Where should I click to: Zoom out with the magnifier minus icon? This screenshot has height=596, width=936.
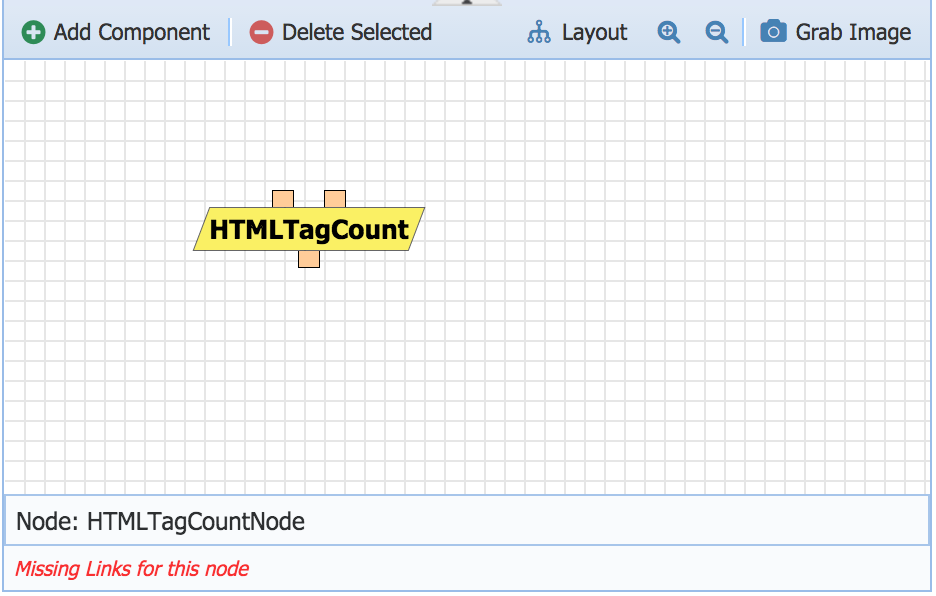point(717,32)
